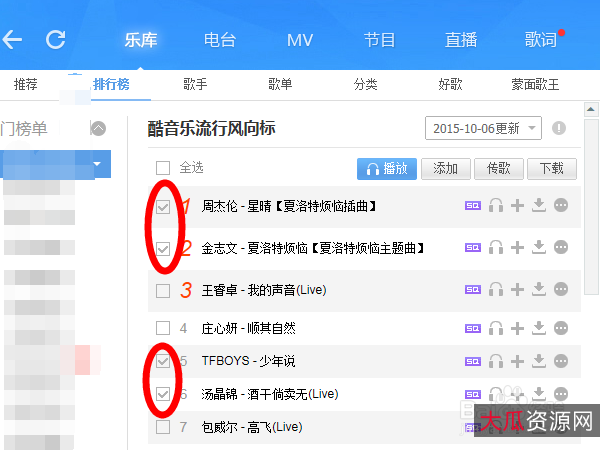The width and height of the screenshot is (600, 450).
Task: Download 金志文 - 夏洛特烦恼 song
Action: [x=539, y=247]
